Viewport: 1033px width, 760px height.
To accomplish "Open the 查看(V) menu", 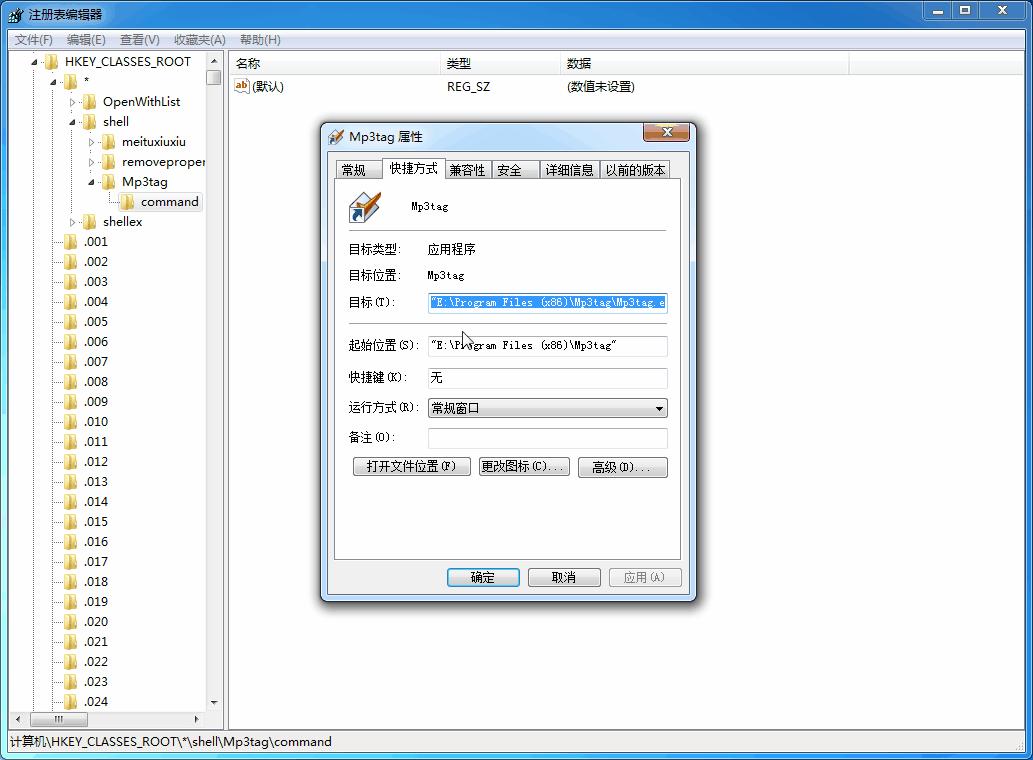I will click(x=140, y=40).
